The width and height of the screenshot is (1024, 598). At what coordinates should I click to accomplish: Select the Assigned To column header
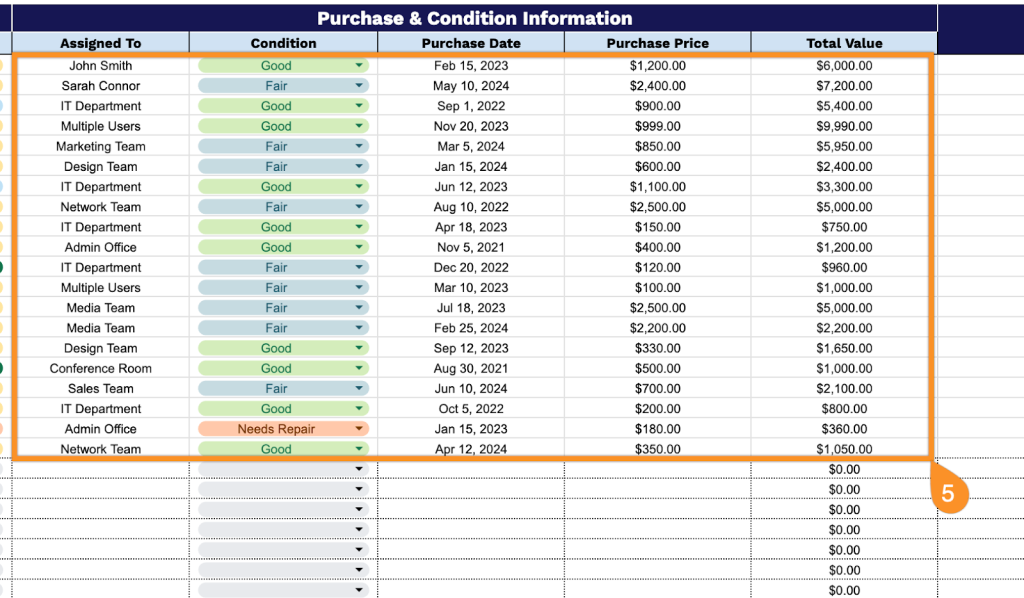(x=100, y=43)
